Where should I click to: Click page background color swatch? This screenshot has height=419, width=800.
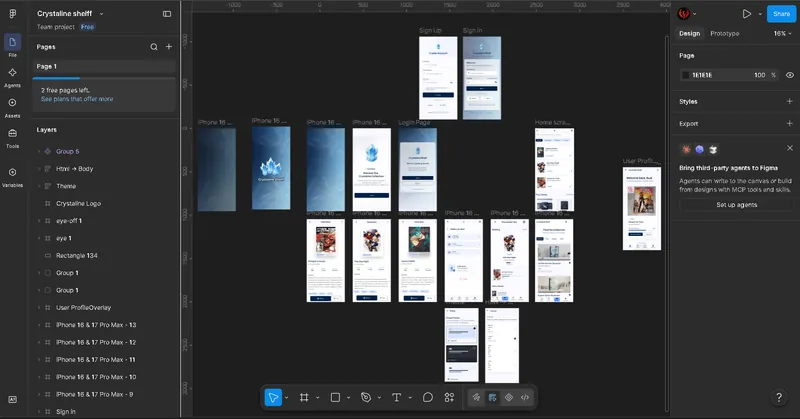tap(685, 75)
